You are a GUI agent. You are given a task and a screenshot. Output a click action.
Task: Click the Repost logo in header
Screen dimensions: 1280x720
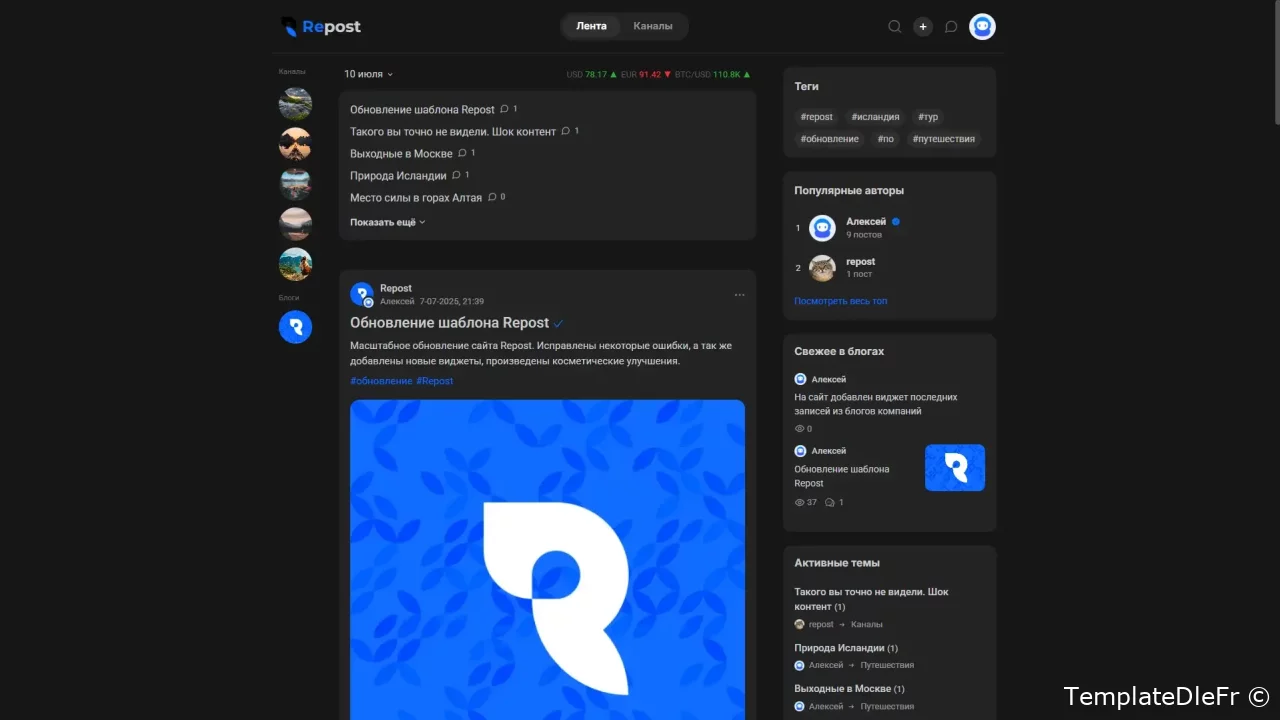321,27
